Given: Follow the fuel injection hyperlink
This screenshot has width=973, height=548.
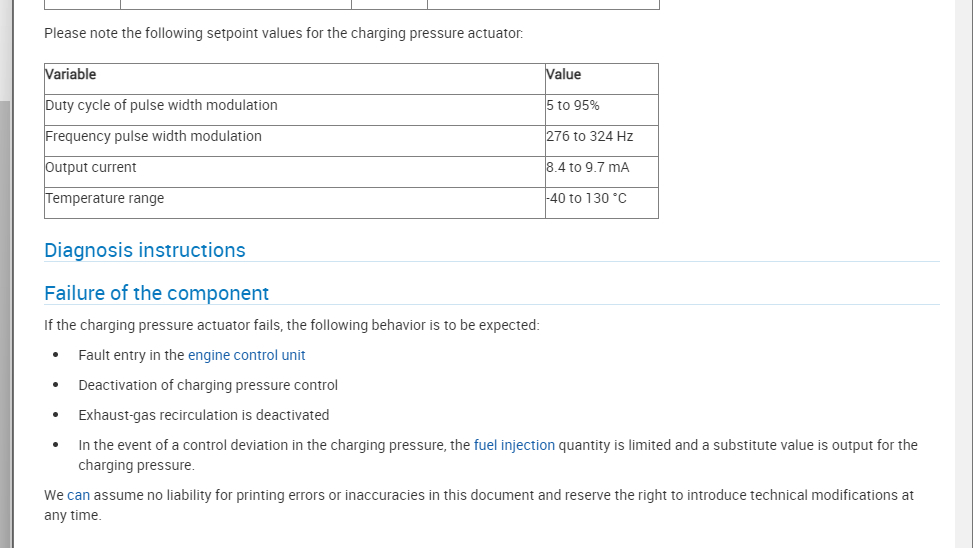Looking at the screenshot, I should pyautogui.click(x=514, y=445).
